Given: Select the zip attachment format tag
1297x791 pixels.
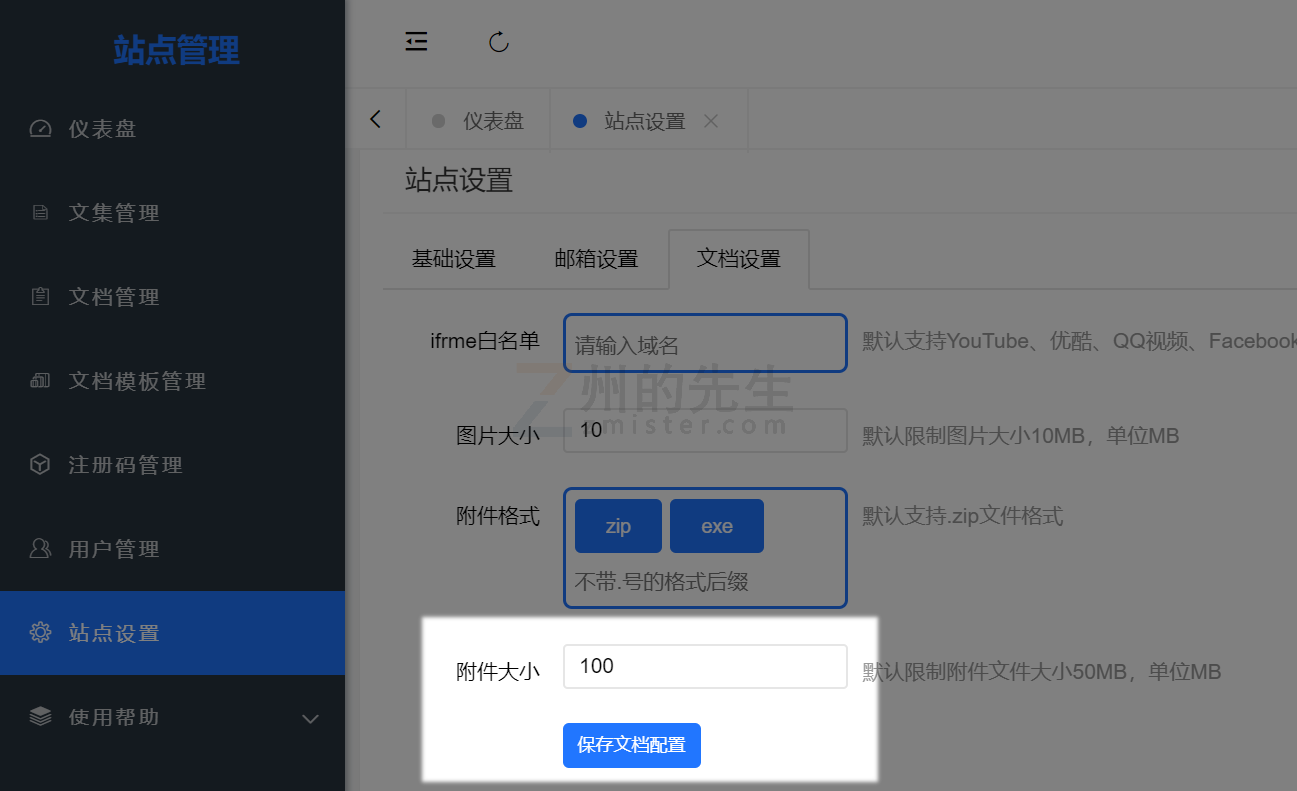Looking at the screenshot, I should tap(618, 526).
